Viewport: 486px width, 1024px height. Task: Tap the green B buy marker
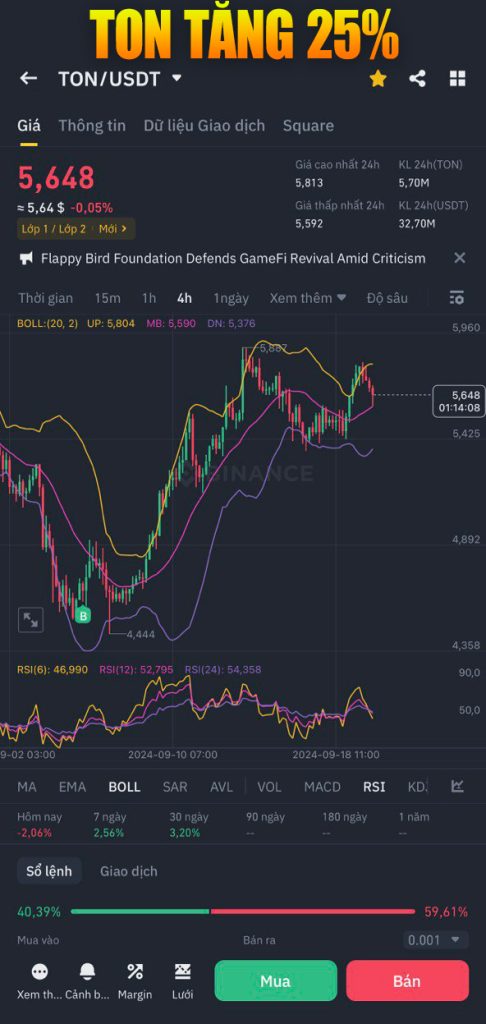point(82,615)
